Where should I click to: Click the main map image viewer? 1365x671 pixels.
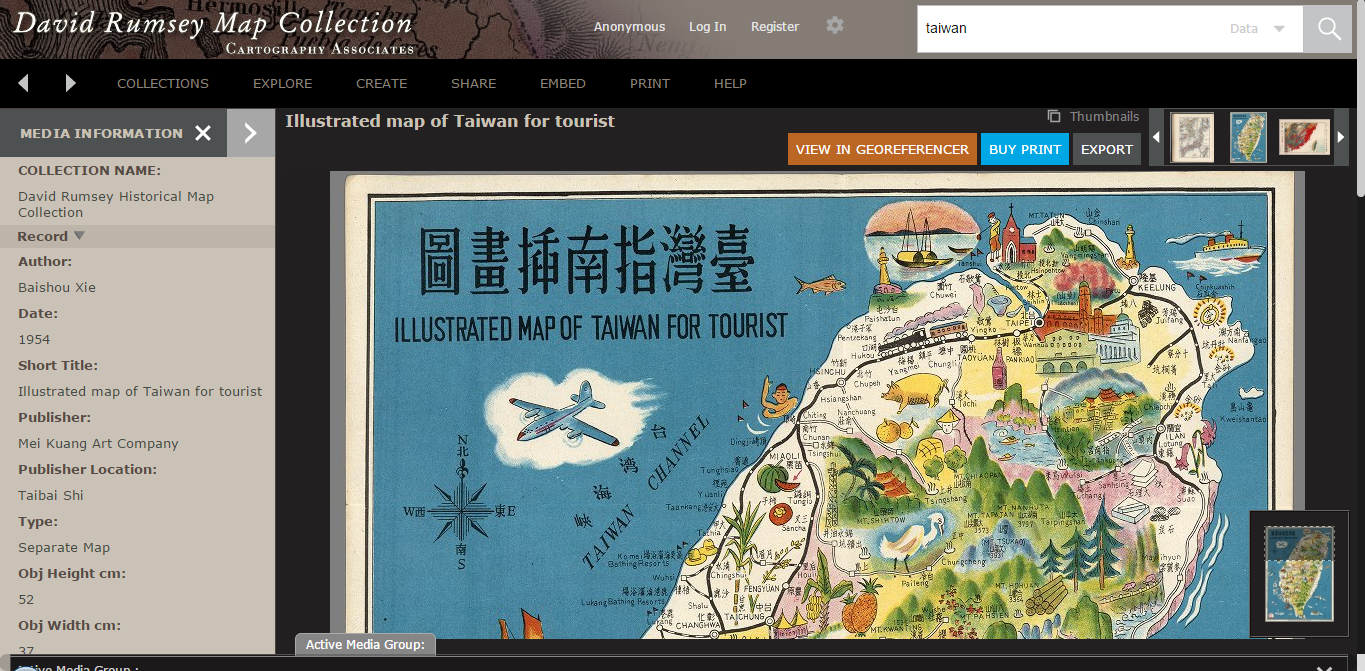pos(817,405)
